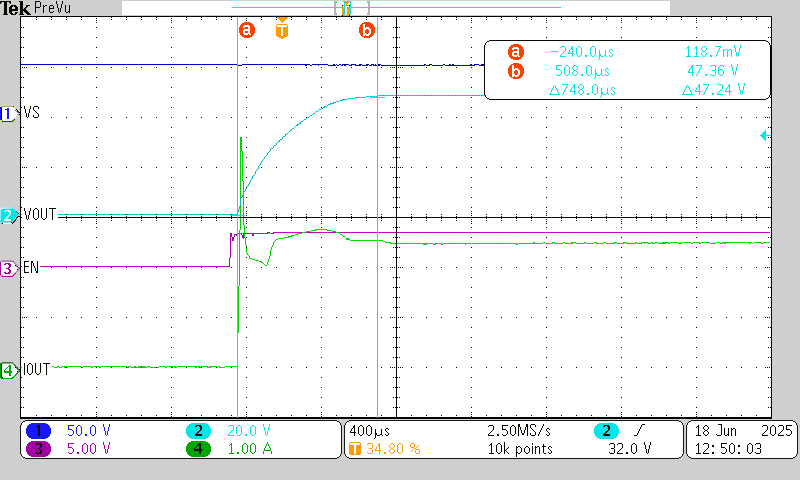Open the 2.50MS/s sample rate readout
Screen dimensions: 800x480
coord(518,430)
